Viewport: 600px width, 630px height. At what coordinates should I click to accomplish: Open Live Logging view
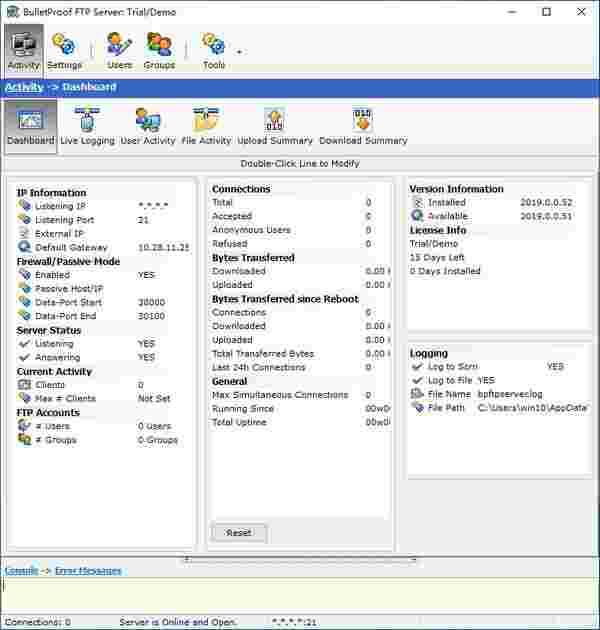click(87, 126)
